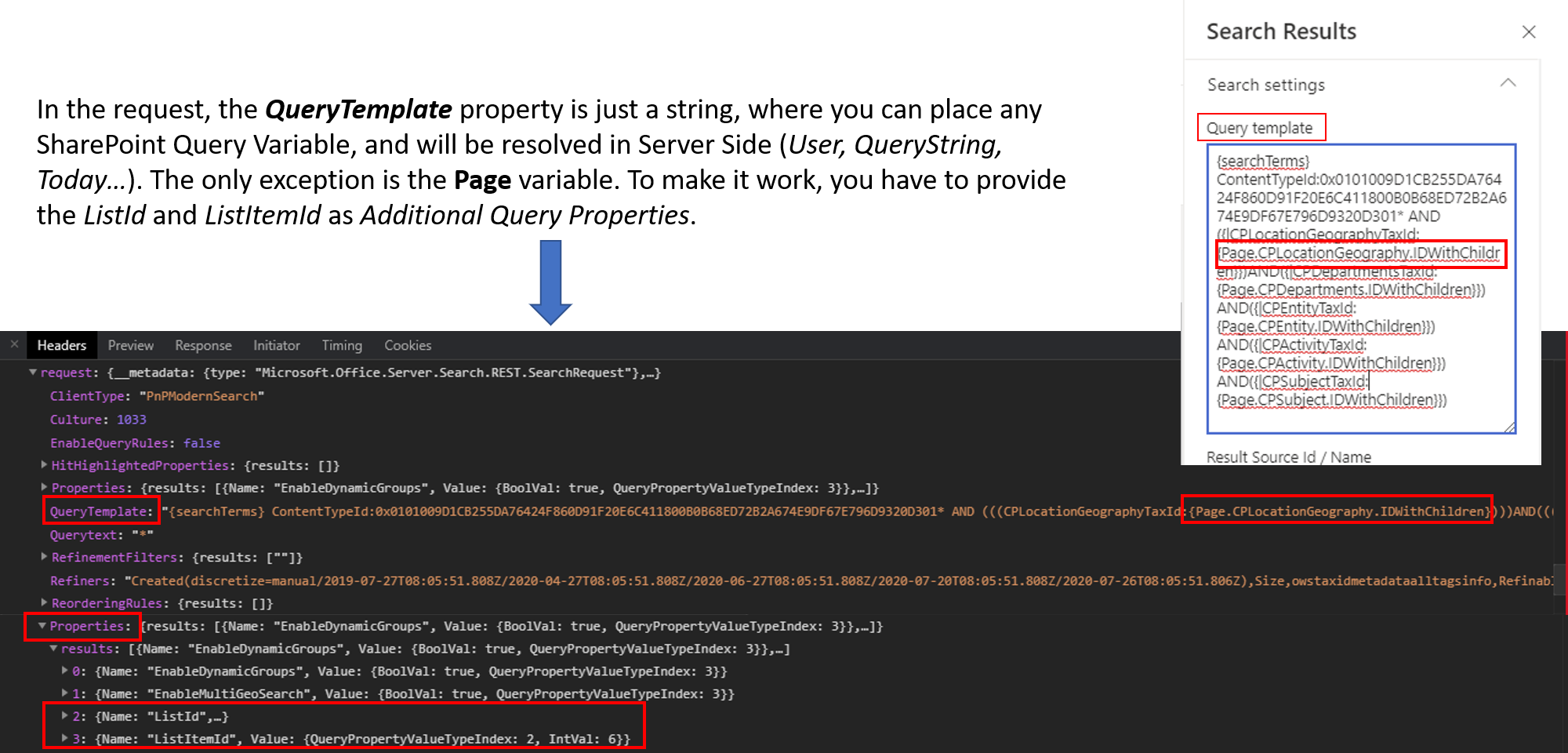Expand the RefinementFilters node
The height and width of the screenshot is (753, 1568).
(44, 557)
